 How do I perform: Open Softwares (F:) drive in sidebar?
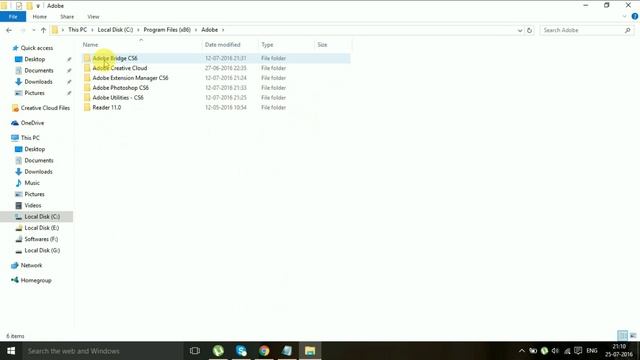(x=41, y=239)
